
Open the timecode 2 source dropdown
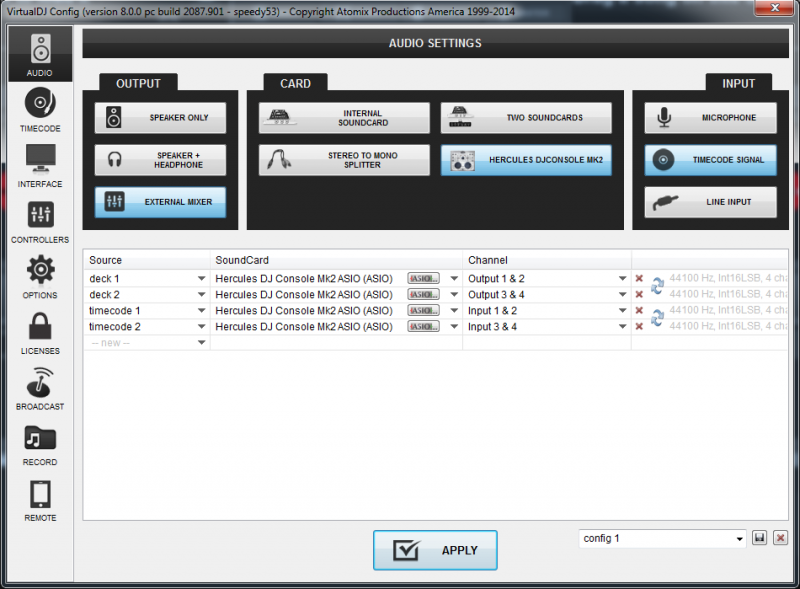pos(202,327)
